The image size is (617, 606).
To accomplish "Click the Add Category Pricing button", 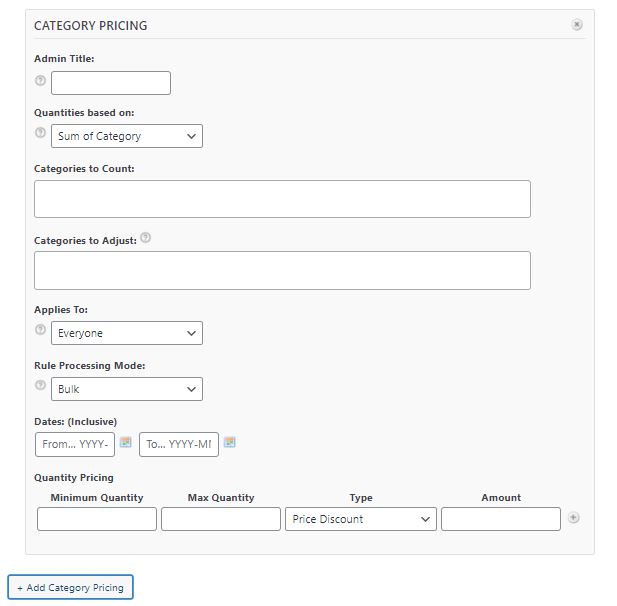I will click(x=70, y=588).
